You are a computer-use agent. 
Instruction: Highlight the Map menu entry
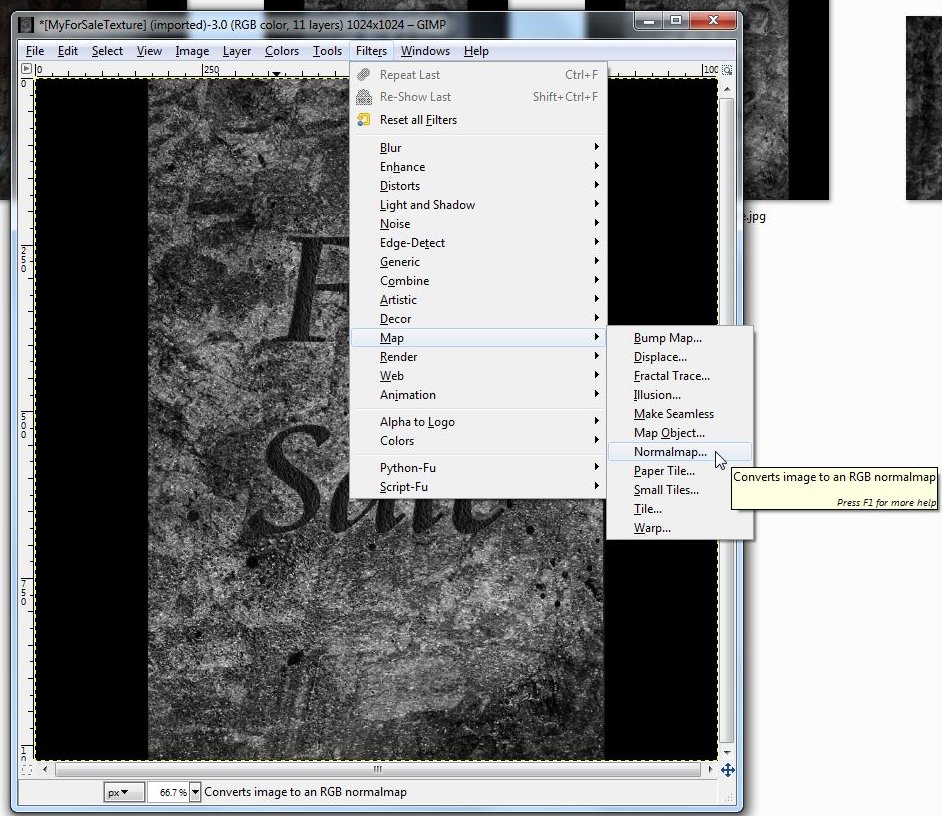[478, 338]
